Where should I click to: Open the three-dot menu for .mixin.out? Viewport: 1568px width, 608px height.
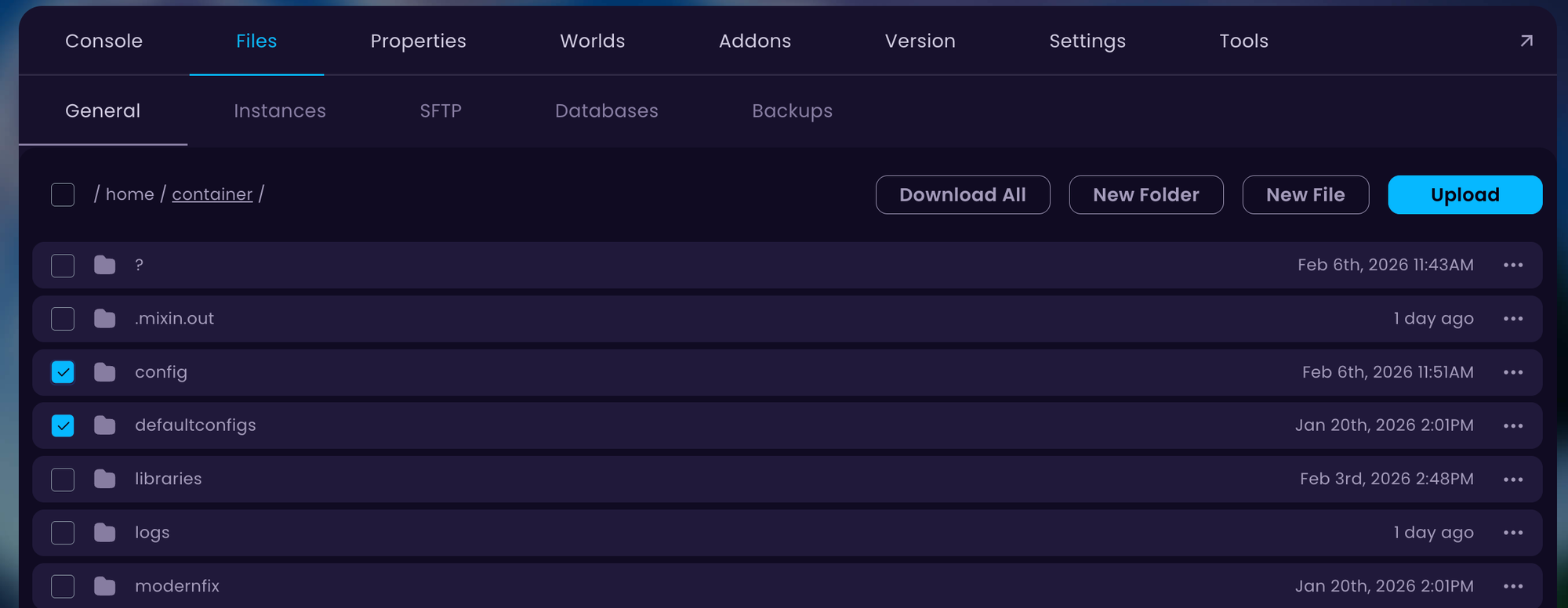point(1513,319)
